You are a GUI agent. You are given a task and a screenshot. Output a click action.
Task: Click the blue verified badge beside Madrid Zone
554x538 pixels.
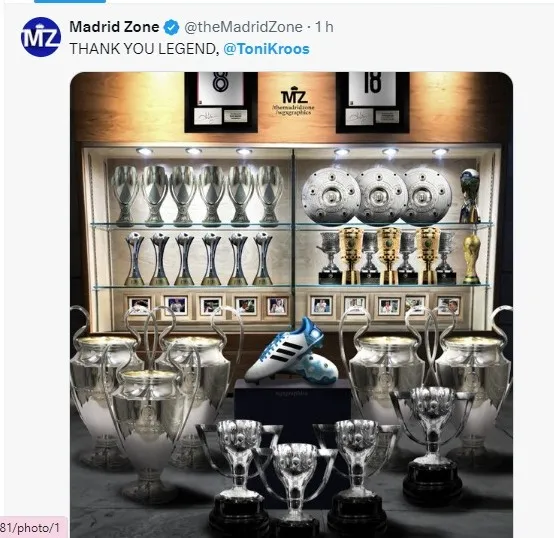click(x=171, y=27)
